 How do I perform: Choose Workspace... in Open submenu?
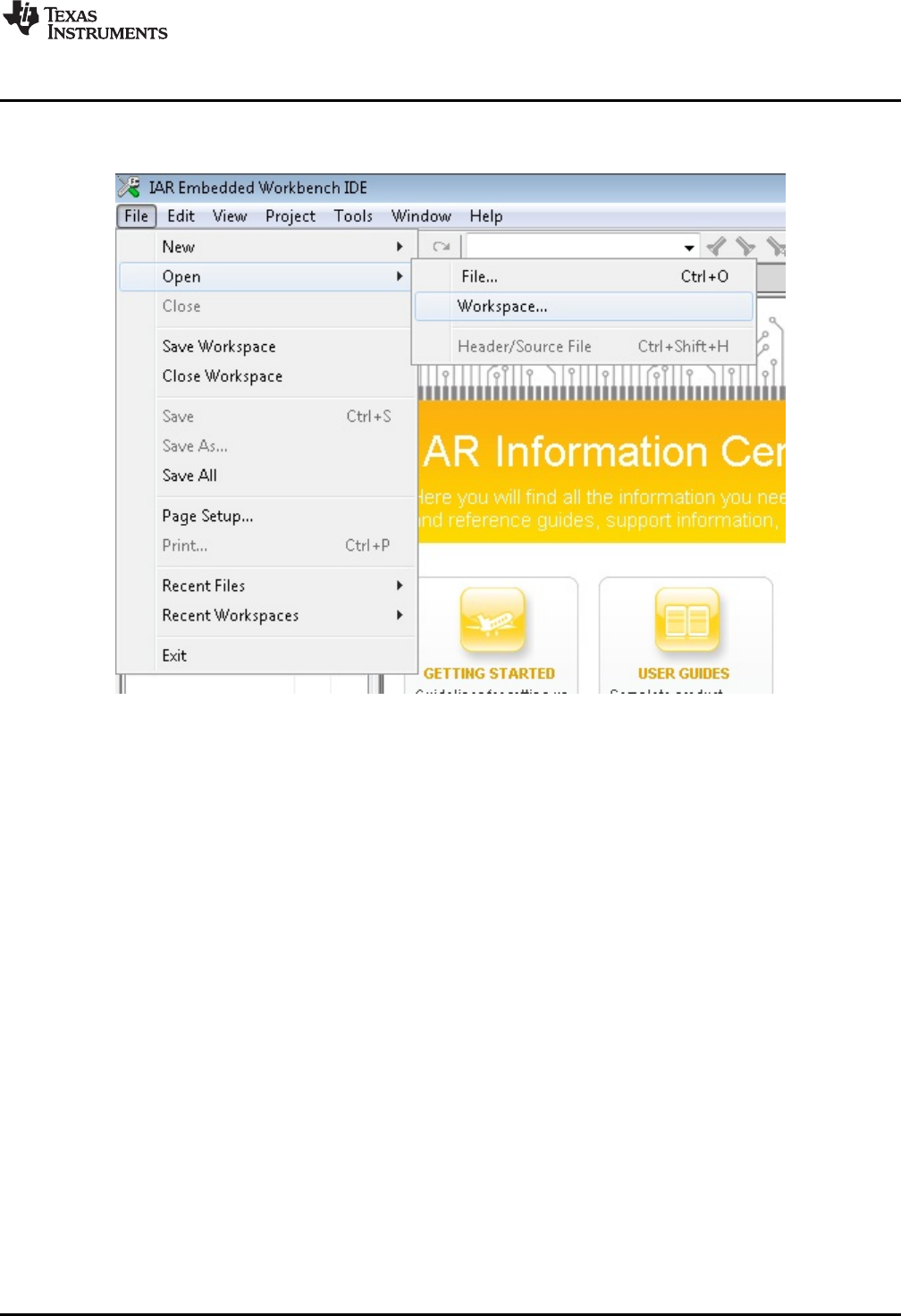pyautogui.click(x=584, y=307)
